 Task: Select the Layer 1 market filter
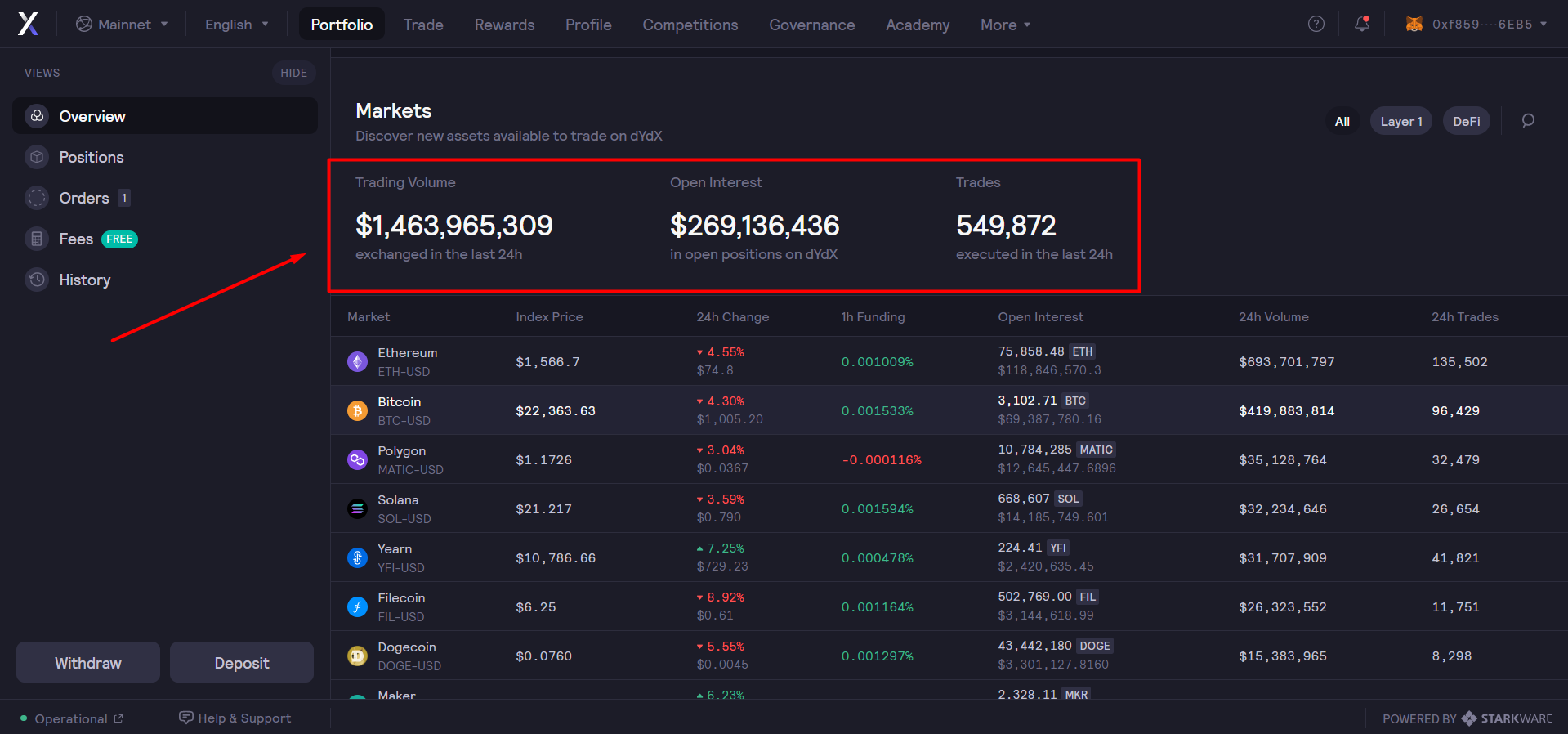1401,121
